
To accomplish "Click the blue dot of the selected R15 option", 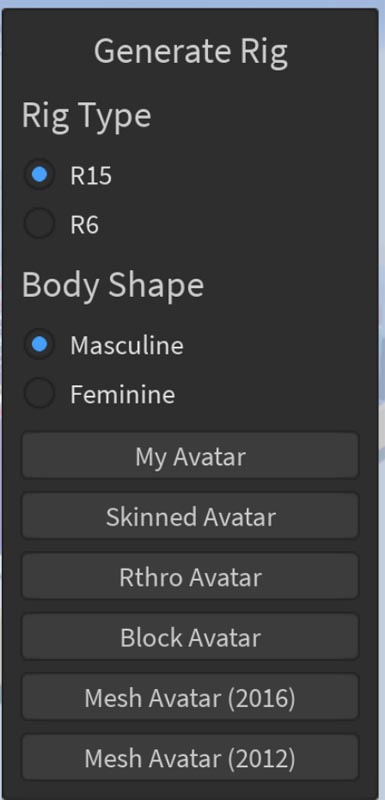I will pyautogui.click(x=39, y=175).
